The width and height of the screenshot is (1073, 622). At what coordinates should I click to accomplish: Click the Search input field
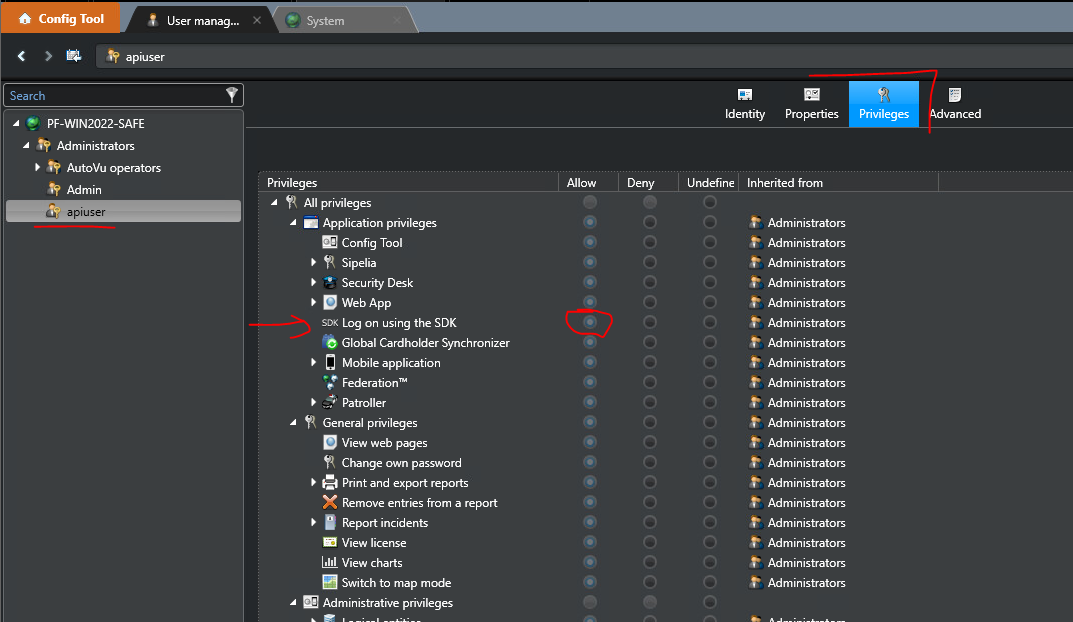112,96
